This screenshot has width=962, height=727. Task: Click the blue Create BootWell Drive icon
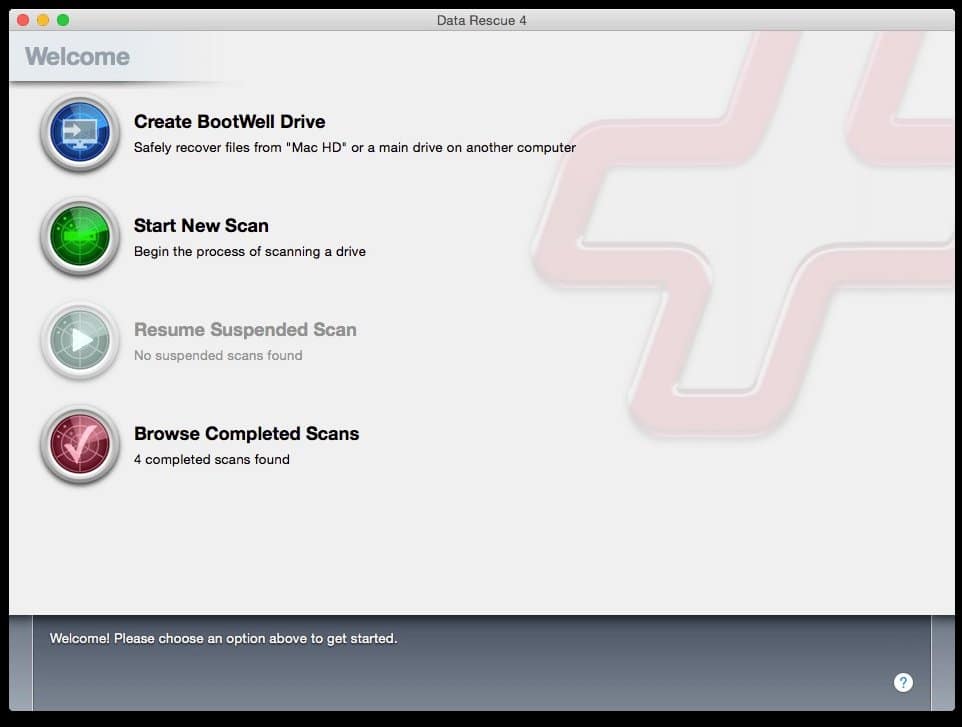click(x=80, y=133)
